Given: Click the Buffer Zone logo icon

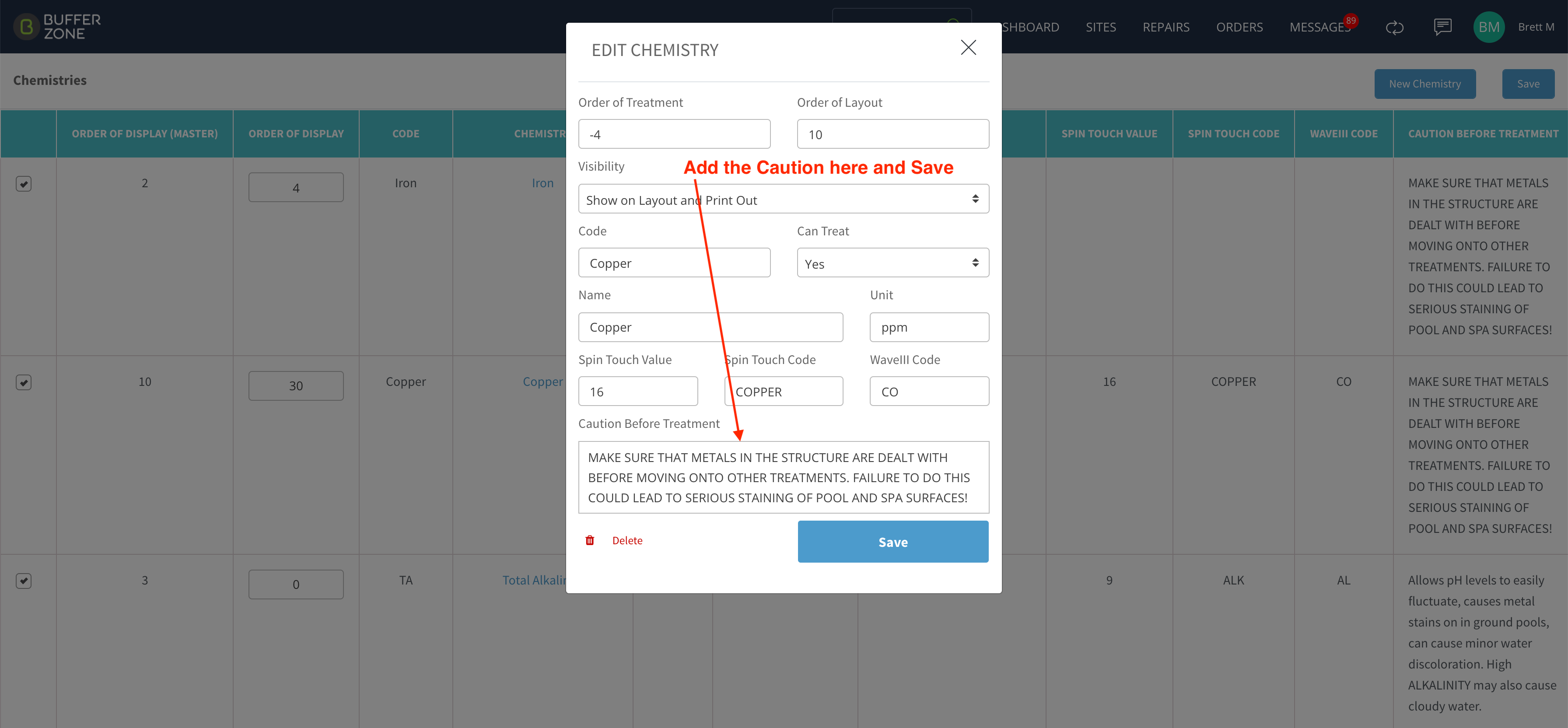Looking at the screenshot, I should tap(26, 27).
